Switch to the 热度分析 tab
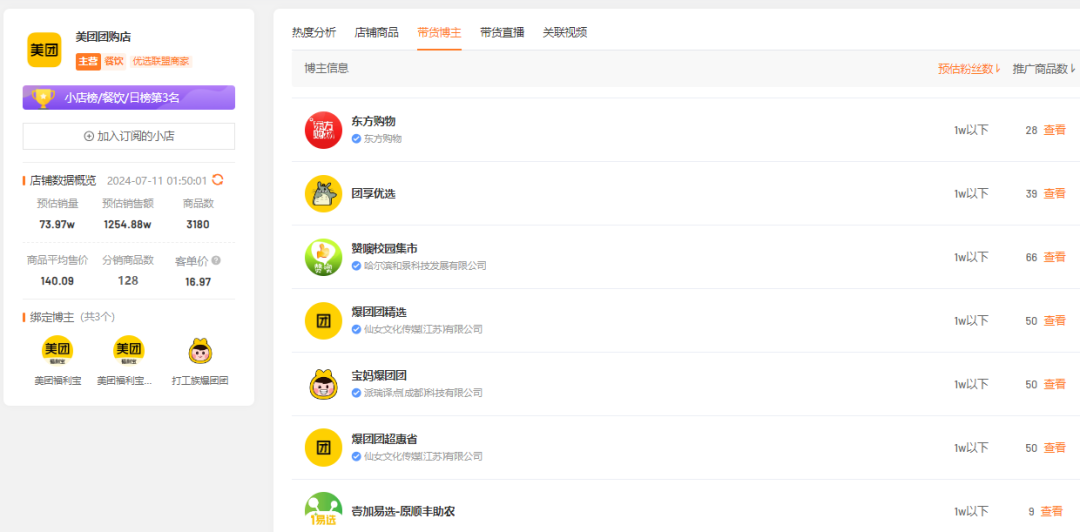 pyautogui.click(x=314, y=32)
